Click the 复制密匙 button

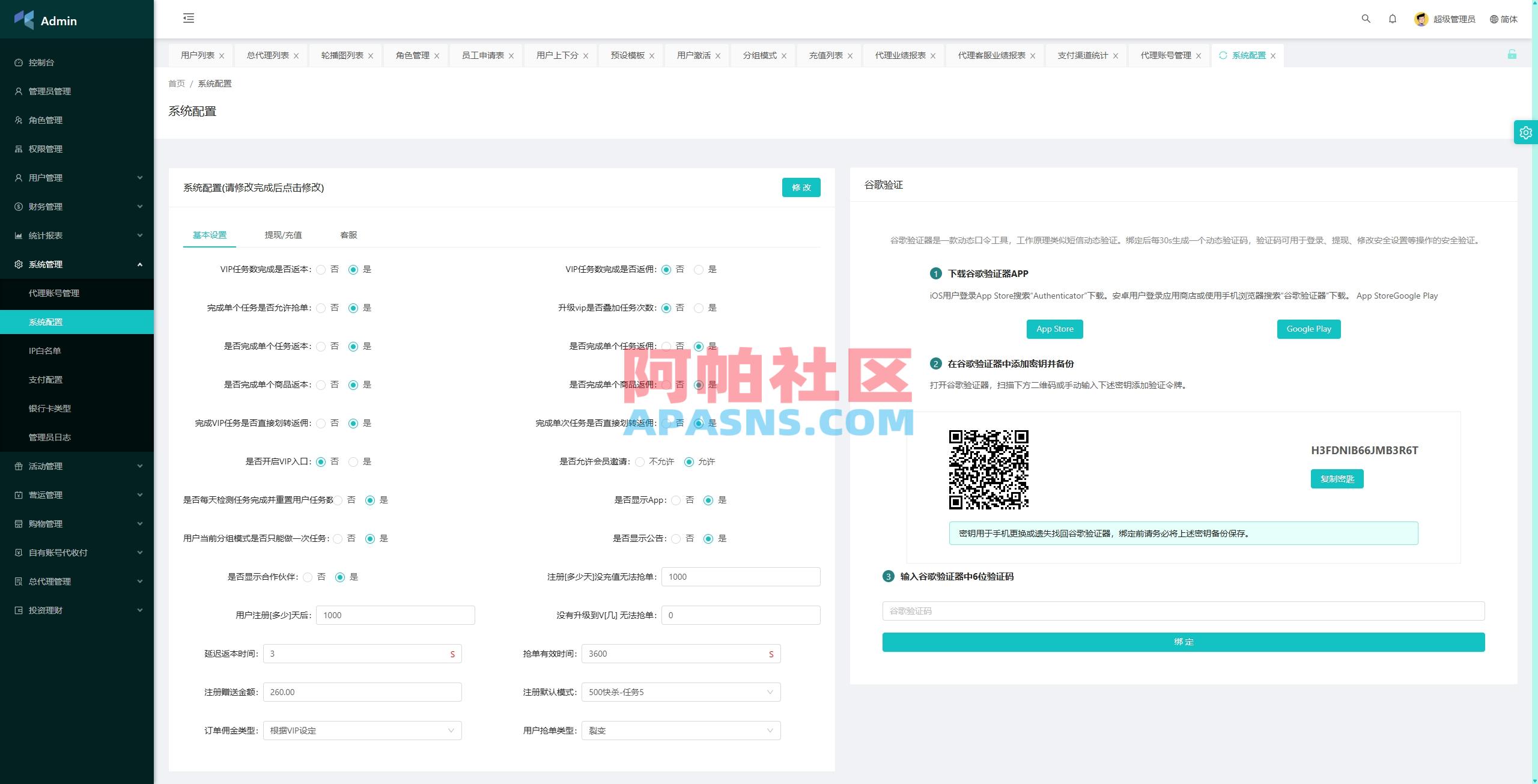click(1337, 479)
